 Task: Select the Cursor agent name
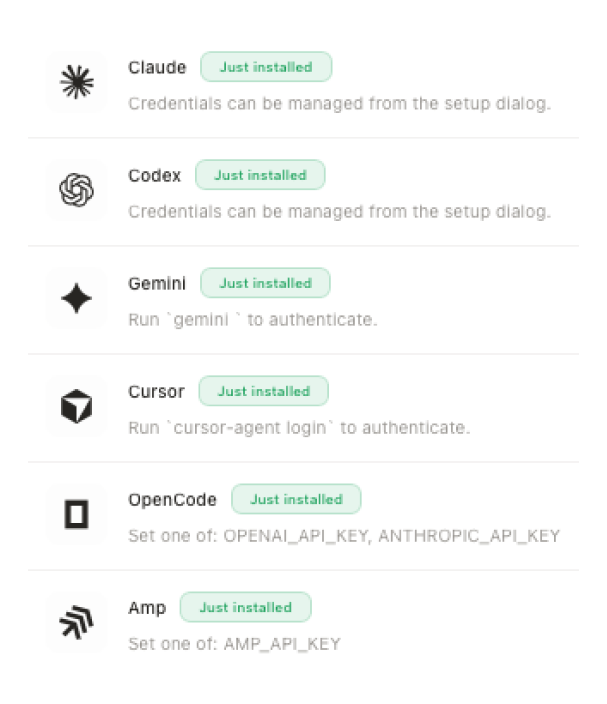pos(156,391)
